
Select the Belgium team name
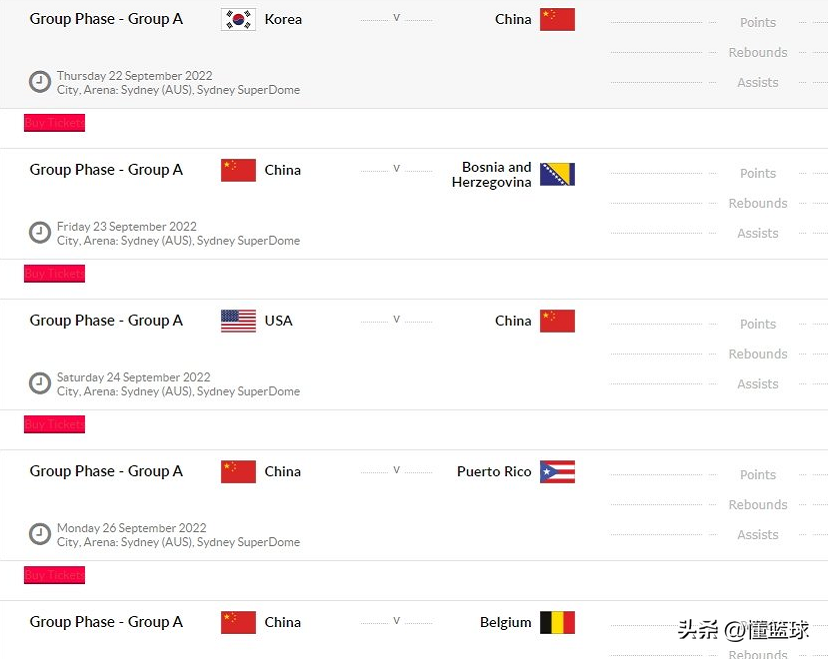pyautogui.click(x=506, y=622)
